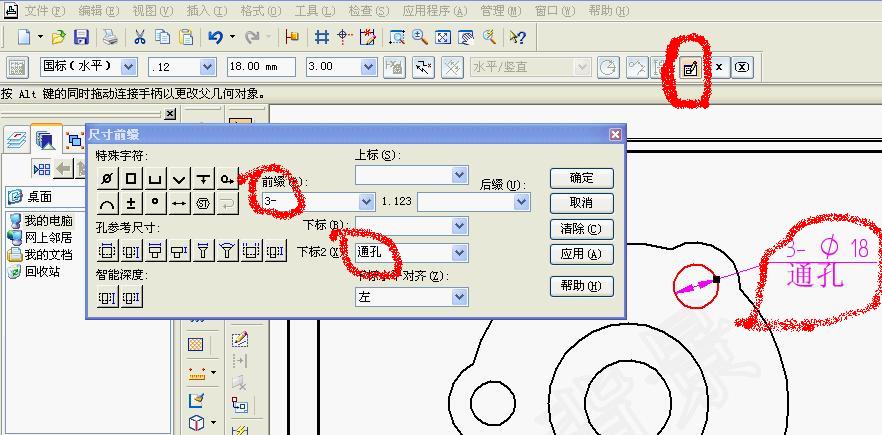This screenshot has height=435, width=882.
Task: Save the drawing with the floppy disk icon
Action: pyautogui.click(x=82, y=37)
